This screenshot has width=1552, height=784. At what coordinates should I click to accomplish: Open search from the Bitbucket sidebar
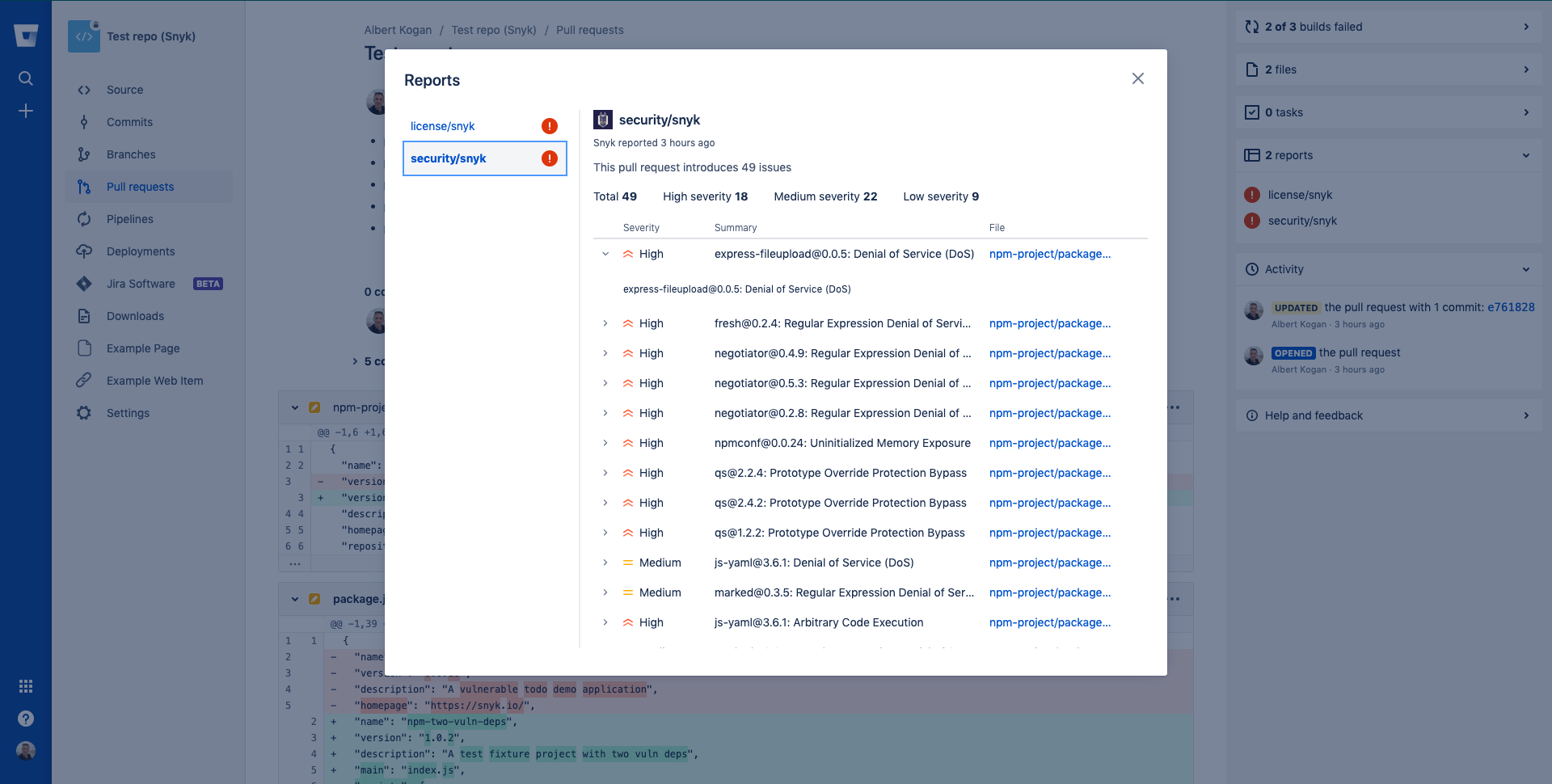(x=25, y=78)
